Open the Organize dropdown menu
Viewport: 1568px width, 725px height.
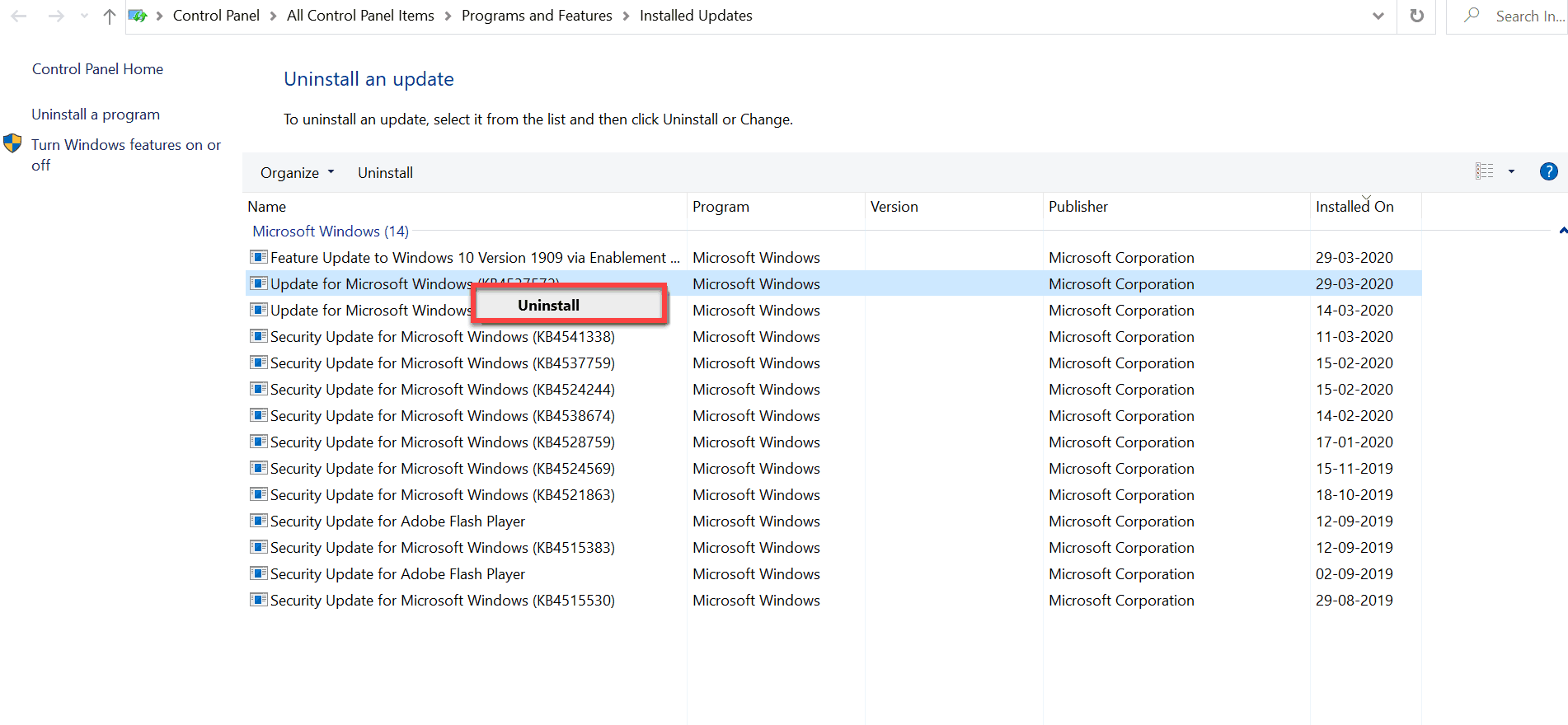coord(298,173)
